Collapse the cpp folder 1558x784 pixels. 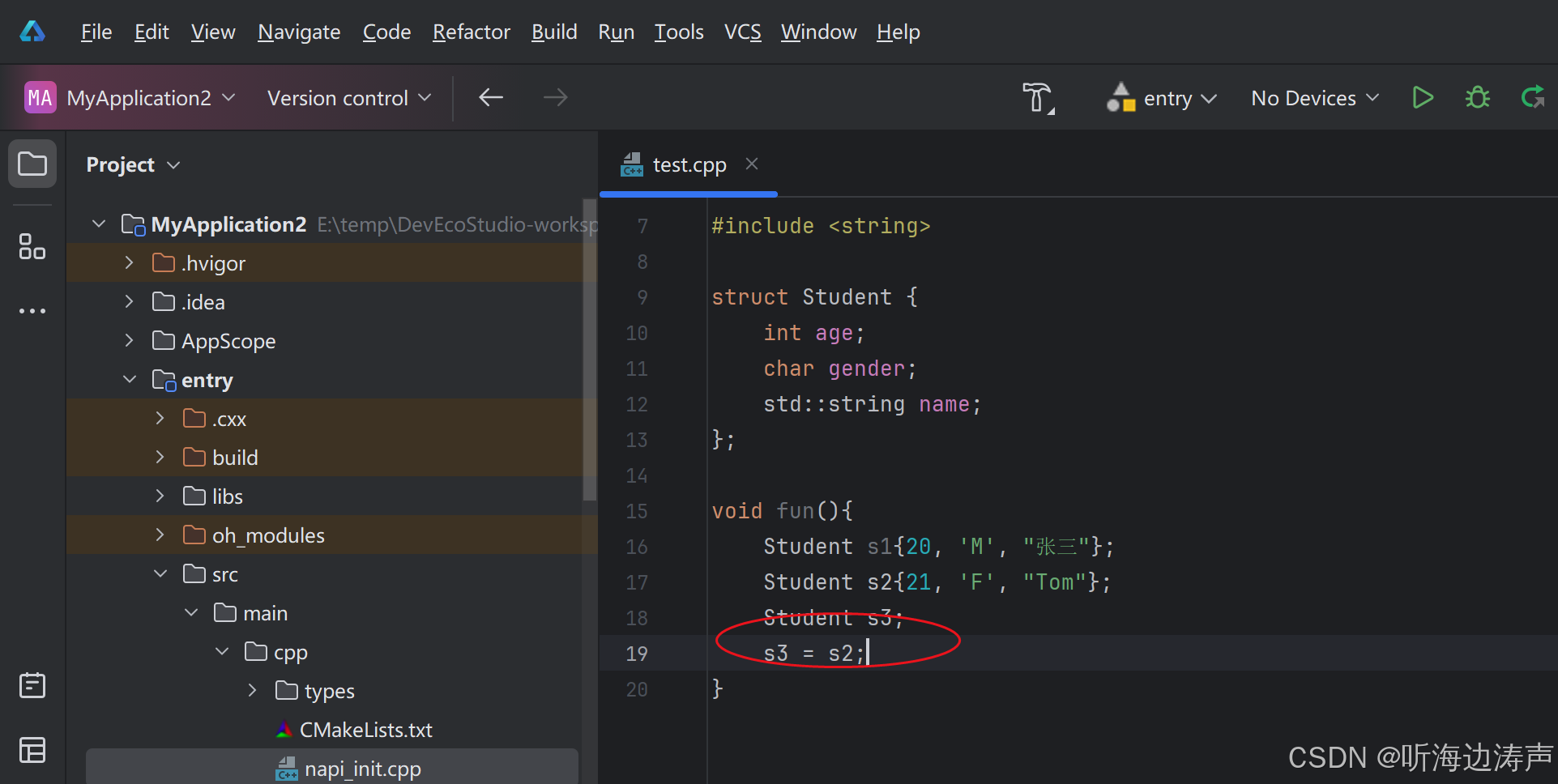click(222, 651)
